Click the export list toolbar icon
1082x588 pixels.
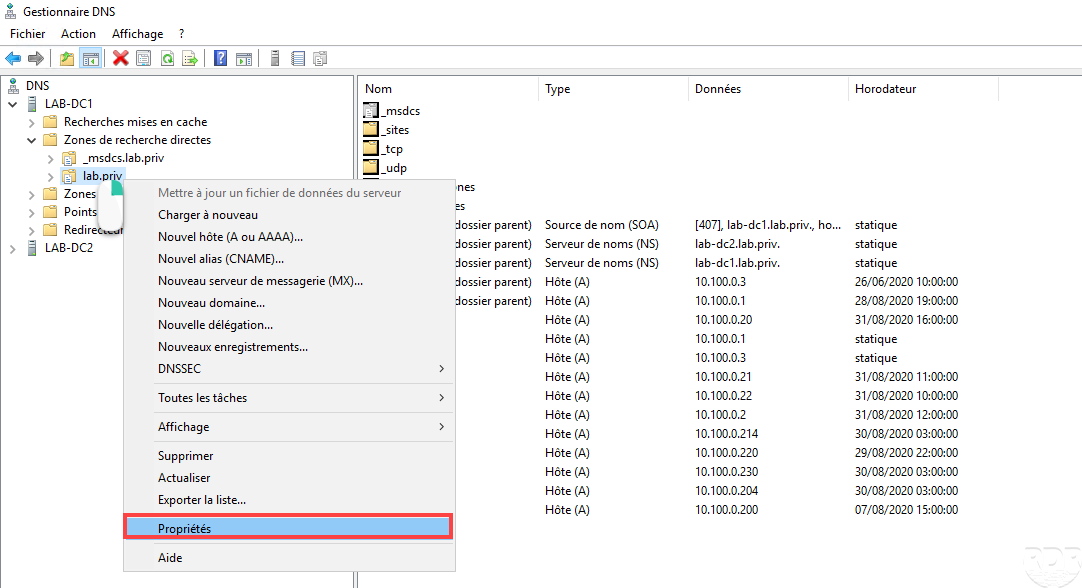189,59
